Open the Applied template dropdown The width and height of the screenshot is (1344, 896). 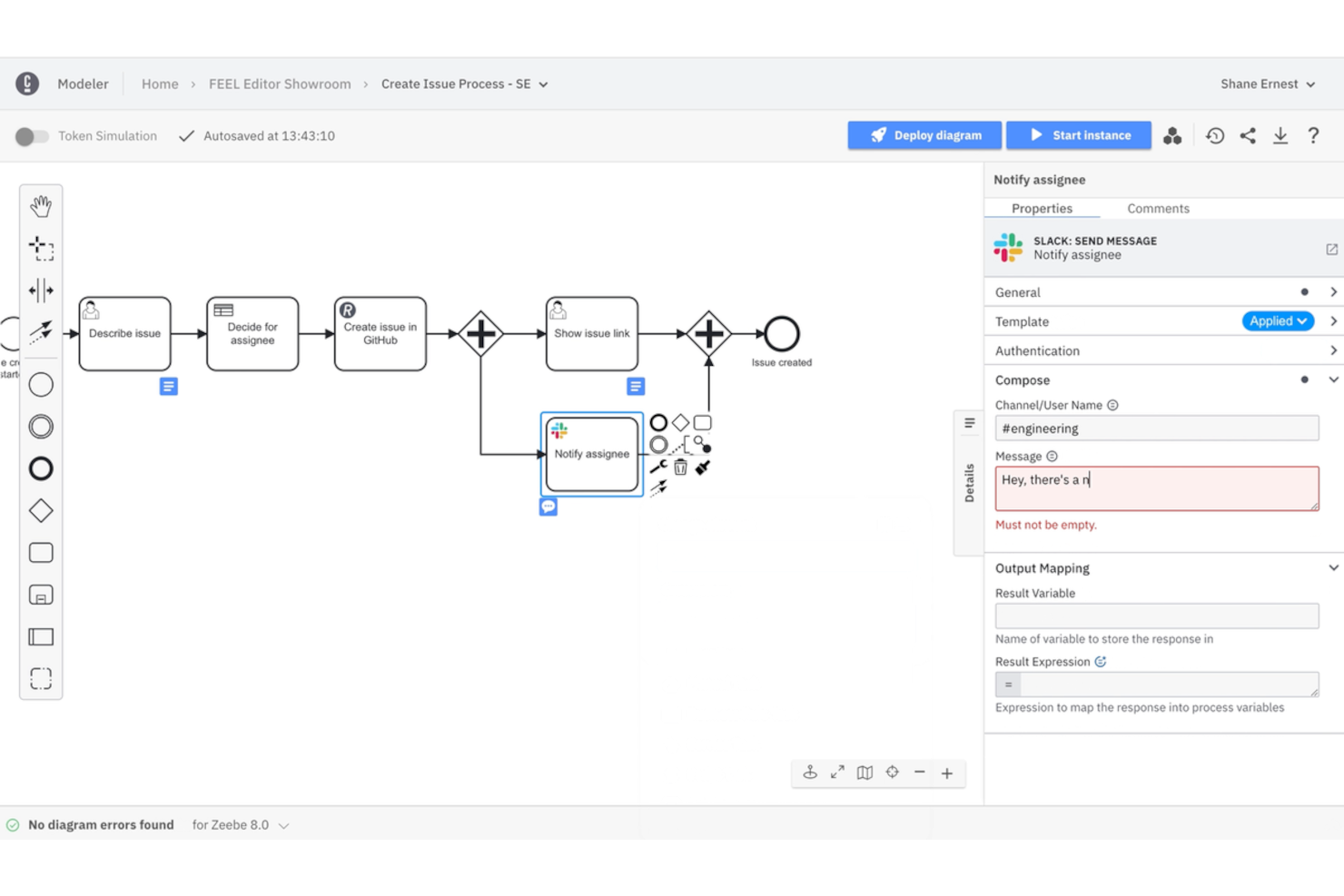[1277, 321]
